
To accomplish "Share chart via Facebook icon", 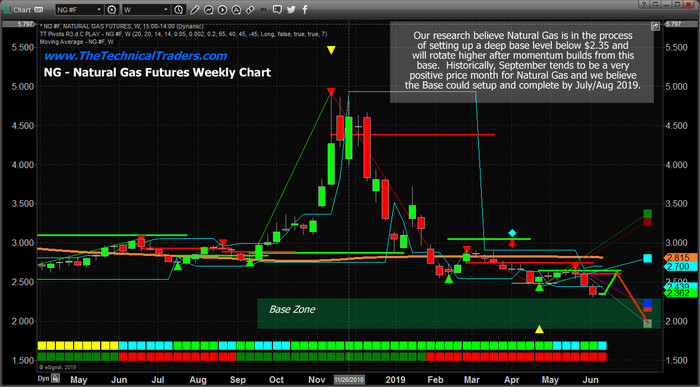I will 305,9.
